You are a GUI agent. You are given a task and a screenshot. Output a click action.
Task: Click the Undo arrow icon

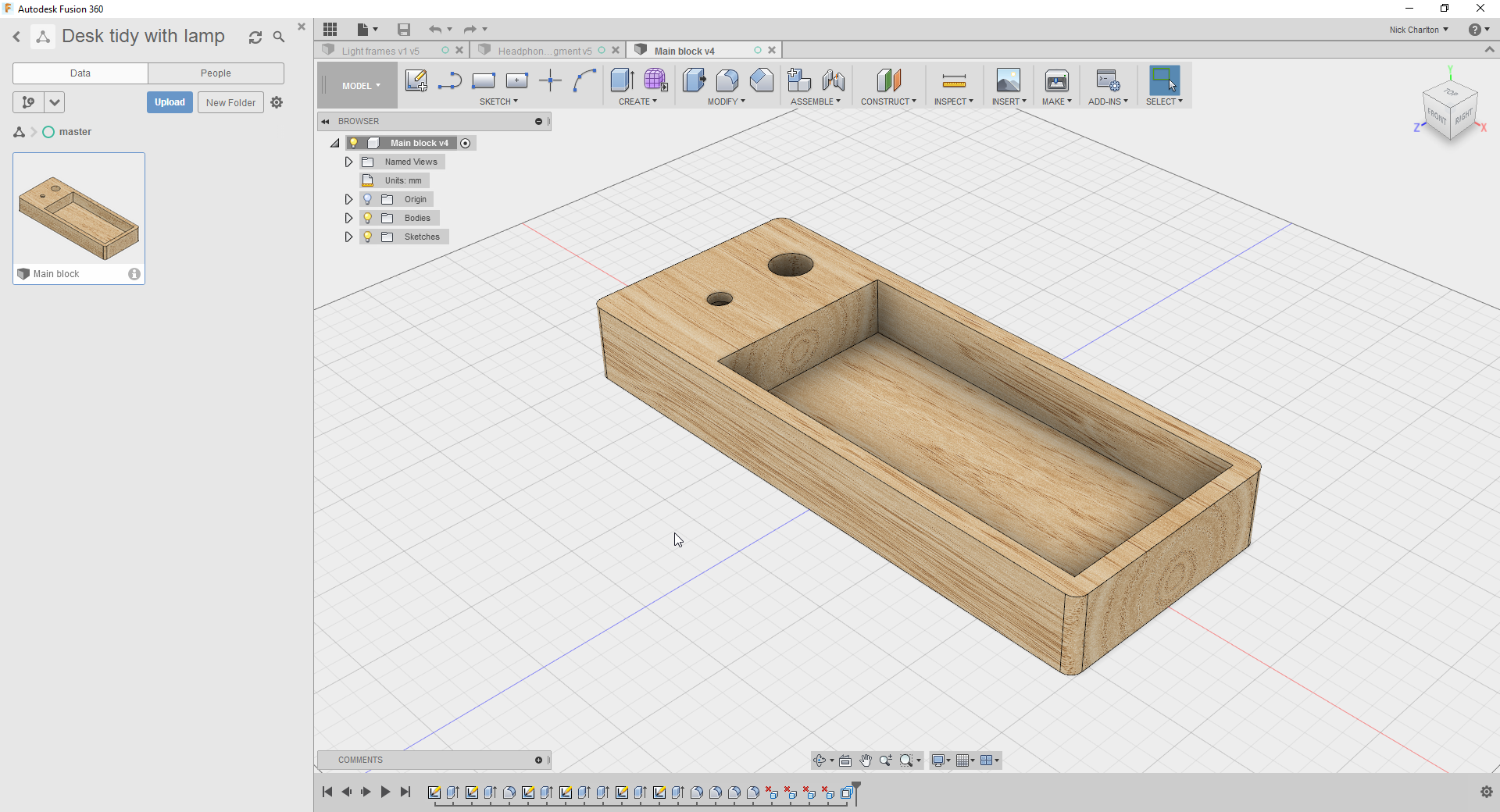pyautogui.click(x=435, y=30)
